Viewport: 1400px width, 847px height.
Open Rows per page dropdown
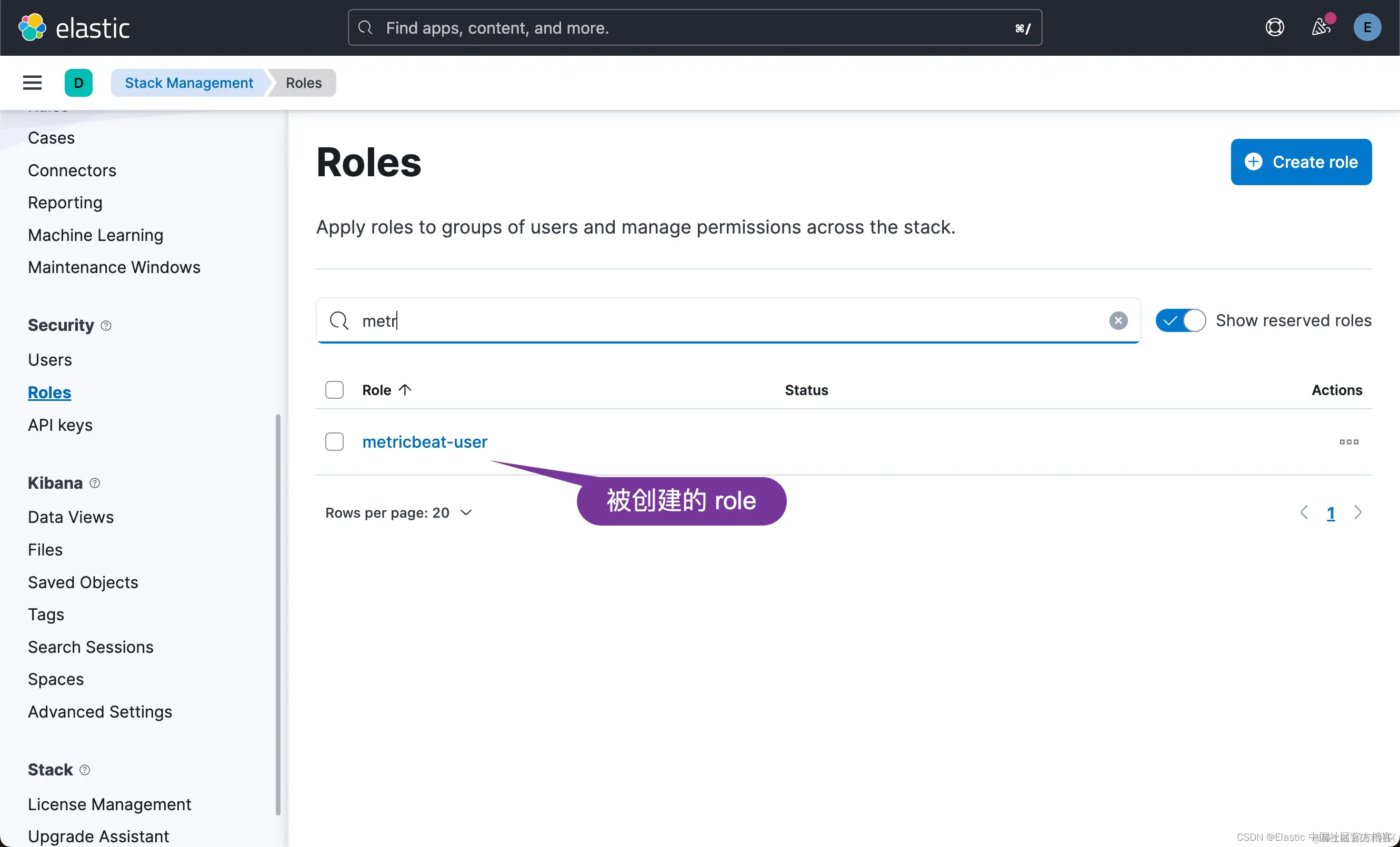(398, 513)
